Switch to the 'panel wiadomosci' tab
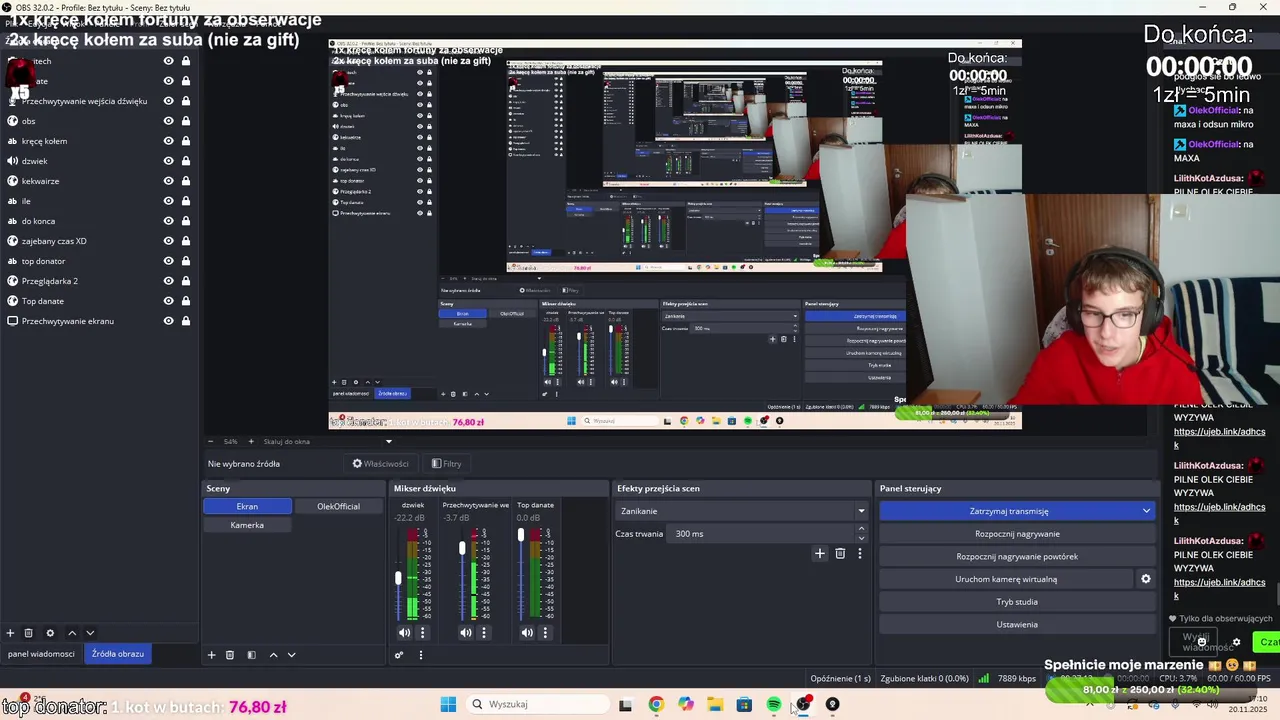The image size is (1280, 720). click(41, 654)
